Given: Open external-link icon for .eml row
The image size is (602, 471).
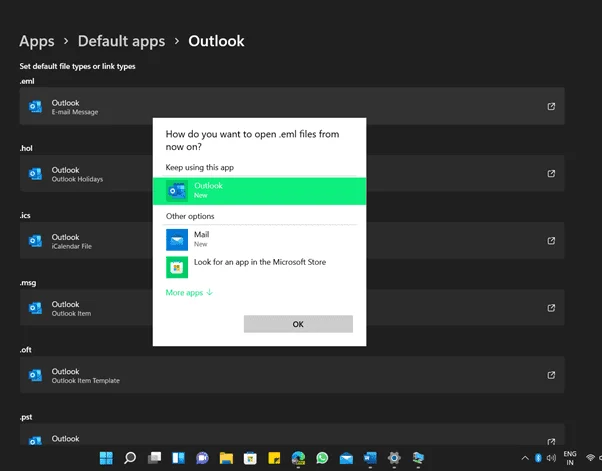Looking at the screenshot, I should (551, 106).
